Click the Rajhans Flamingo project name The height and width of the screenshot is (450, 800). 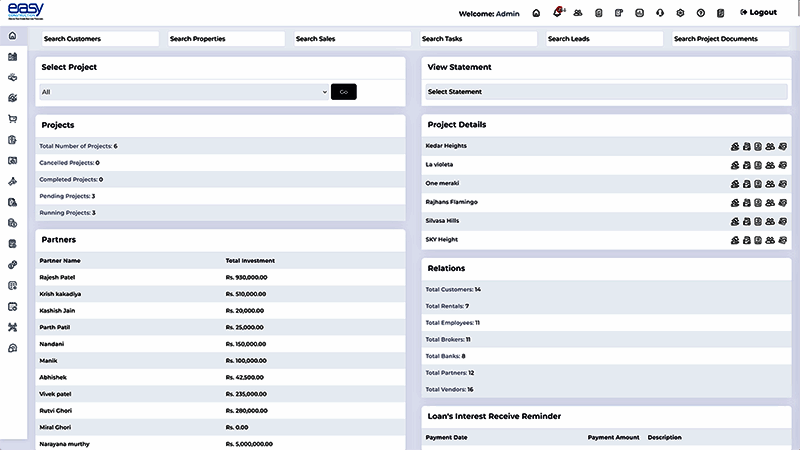(452, 202)
